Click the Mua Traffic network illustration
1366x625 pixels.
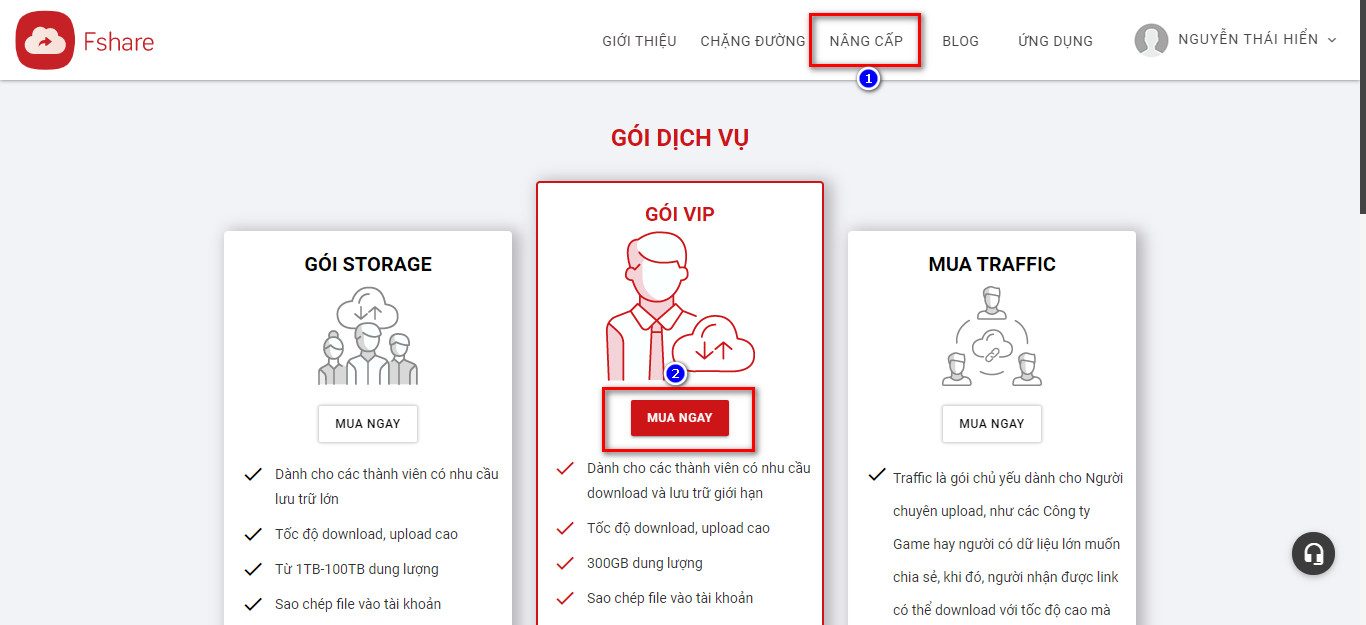tap(992, 336)
